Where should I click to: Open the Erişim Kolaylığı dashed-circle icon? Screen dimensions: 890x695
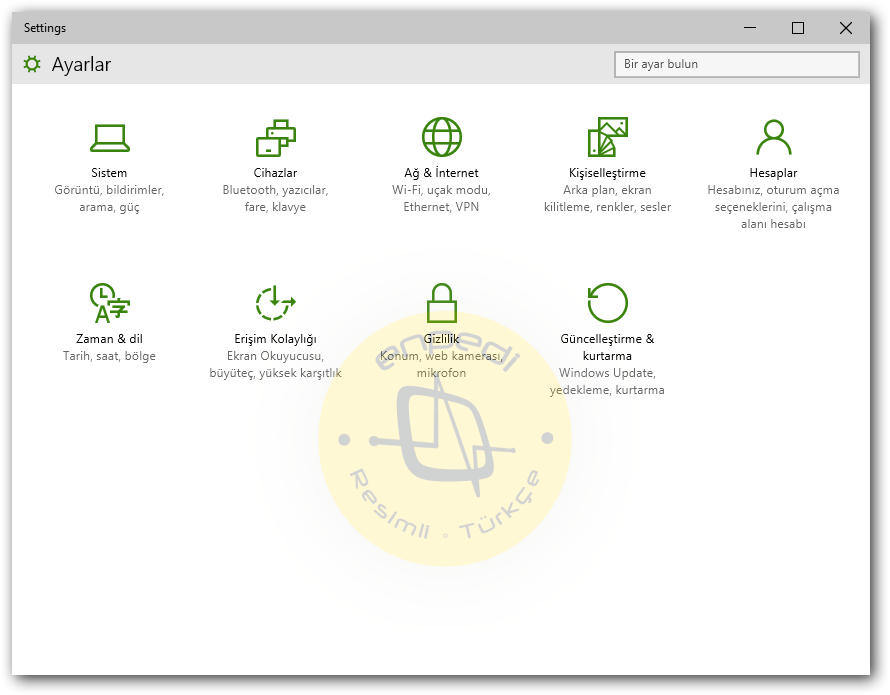tap(275, 303)
